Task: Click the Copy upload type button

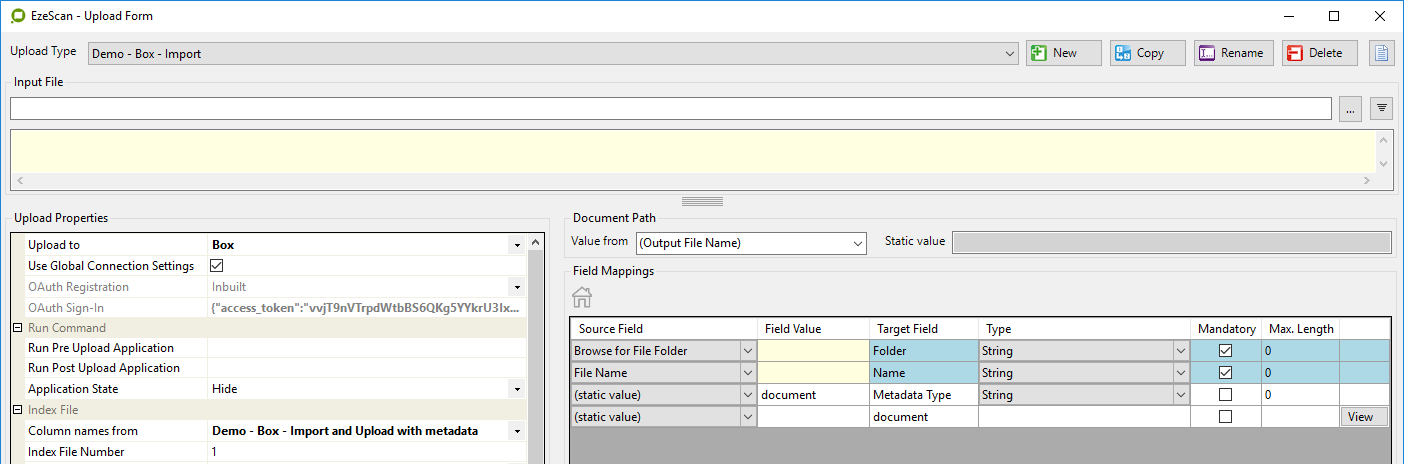Action: (1147, 53)
